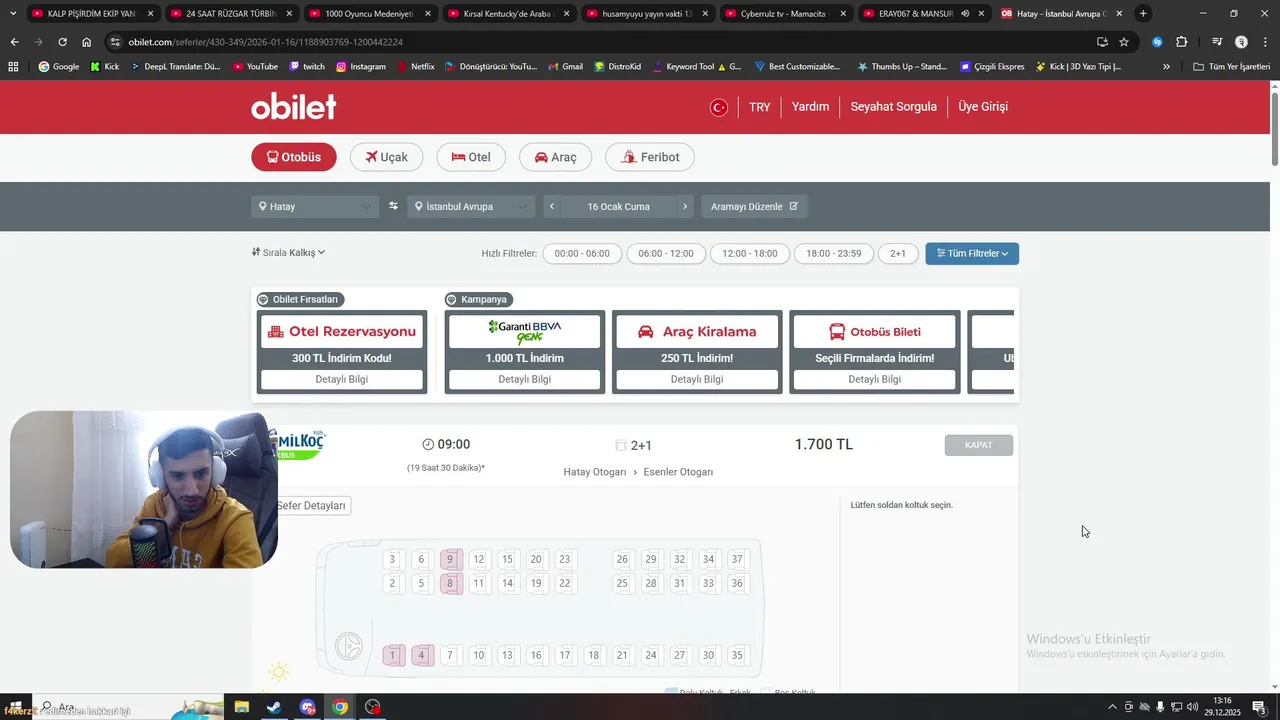1280x720 pixels.
Task: Swap origin and destination cities
Action: click(393, 206)
